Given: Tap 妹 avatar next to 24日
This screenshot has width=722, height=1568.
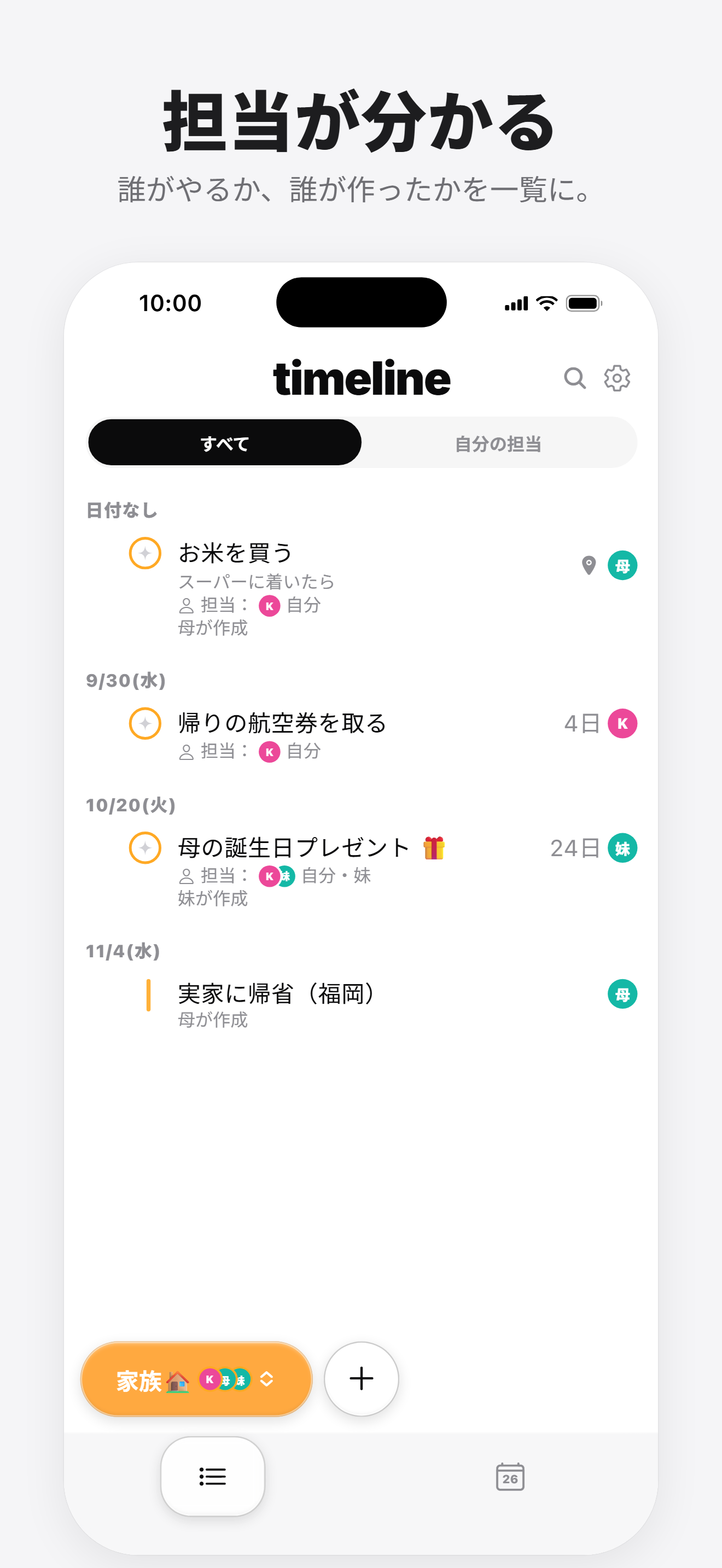Looking at the screenshot, I should coord(622,848).
